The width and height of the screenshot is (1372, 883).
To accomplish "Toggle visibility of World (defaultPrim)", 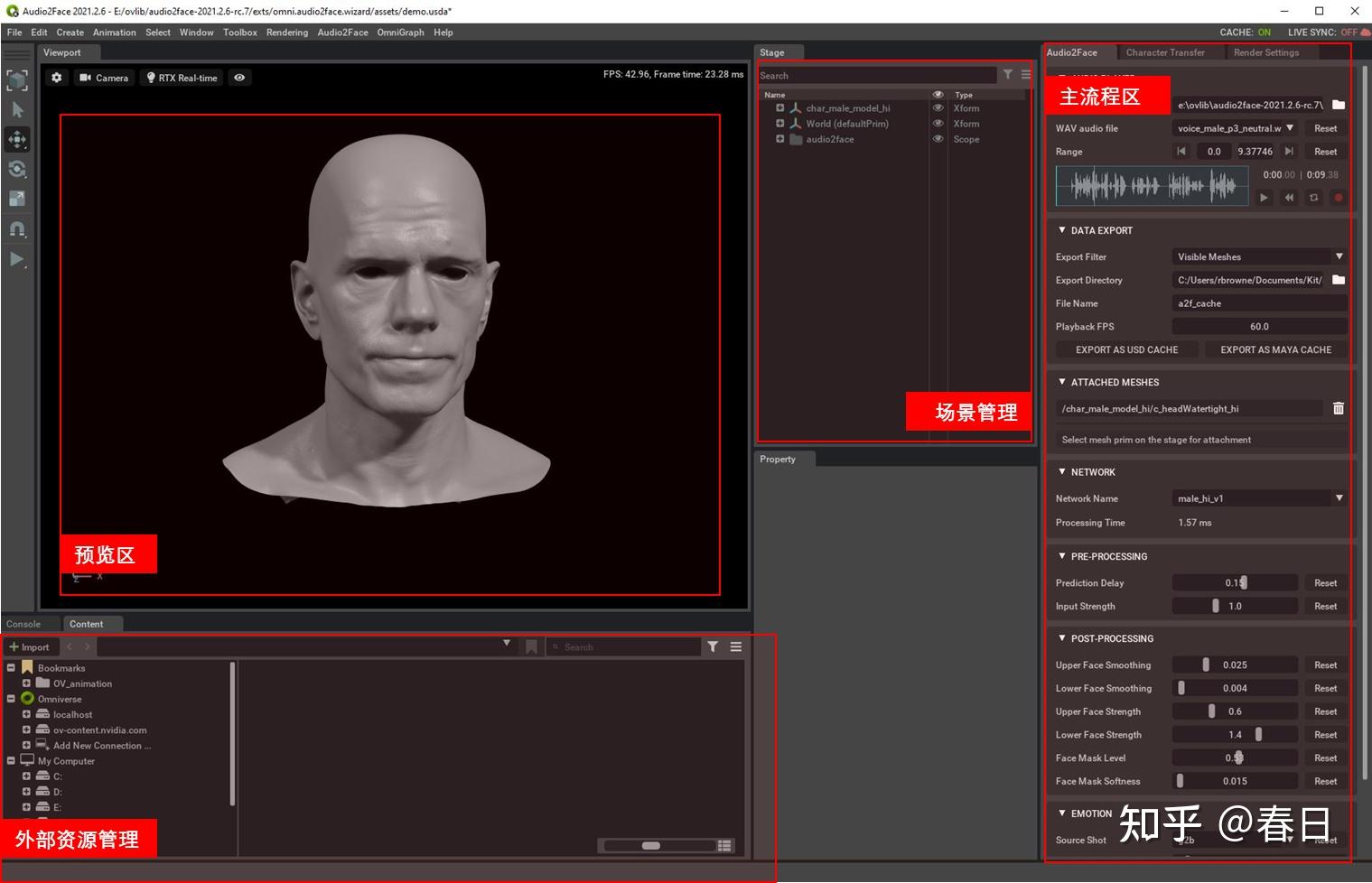I will click(938, 124).
